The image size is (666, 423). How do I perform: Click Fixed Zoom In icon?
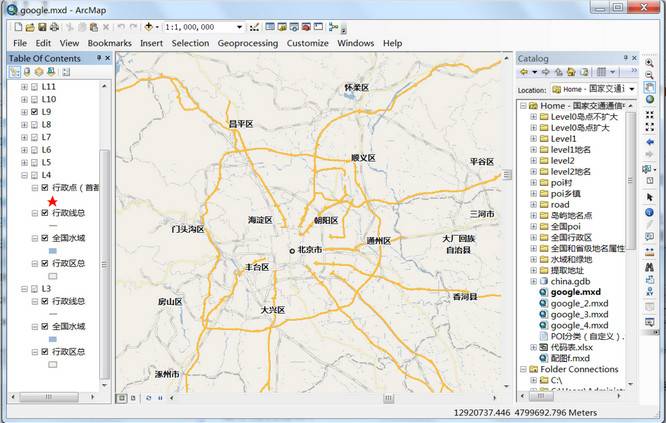[x=649, y=115]
